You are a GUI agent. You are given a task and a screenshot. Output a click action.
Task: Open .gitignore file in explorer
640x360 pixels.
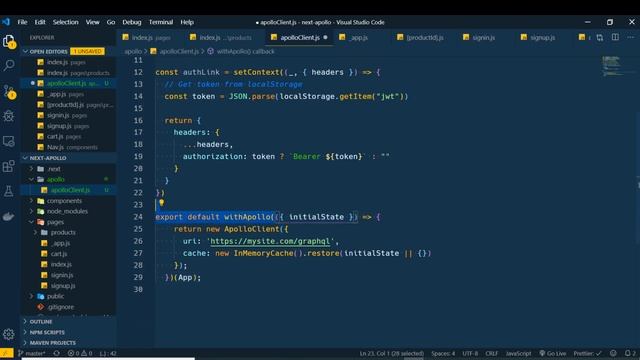click(x=60, y=307)
